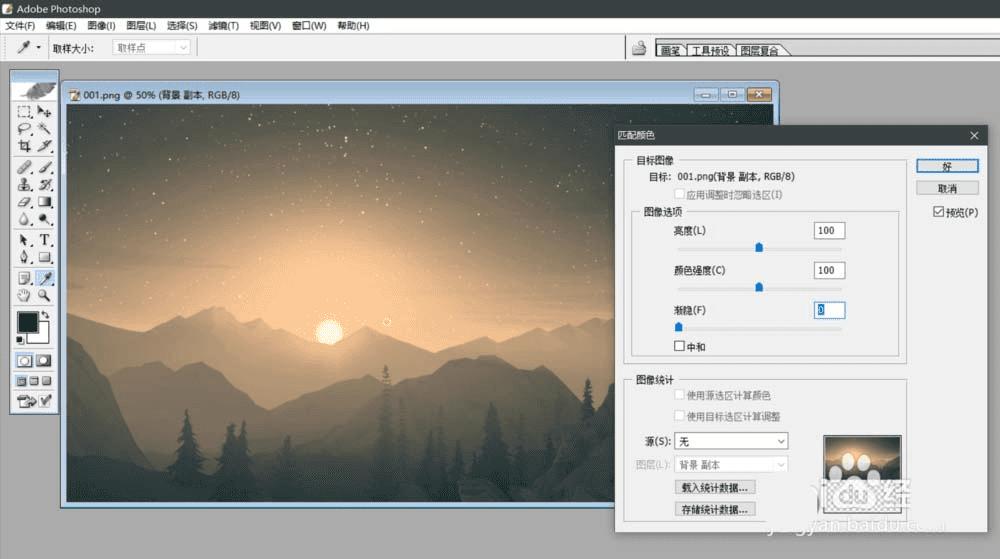
Task: Open the 取样大小 sample size dropdown
Action: (151, 48)
